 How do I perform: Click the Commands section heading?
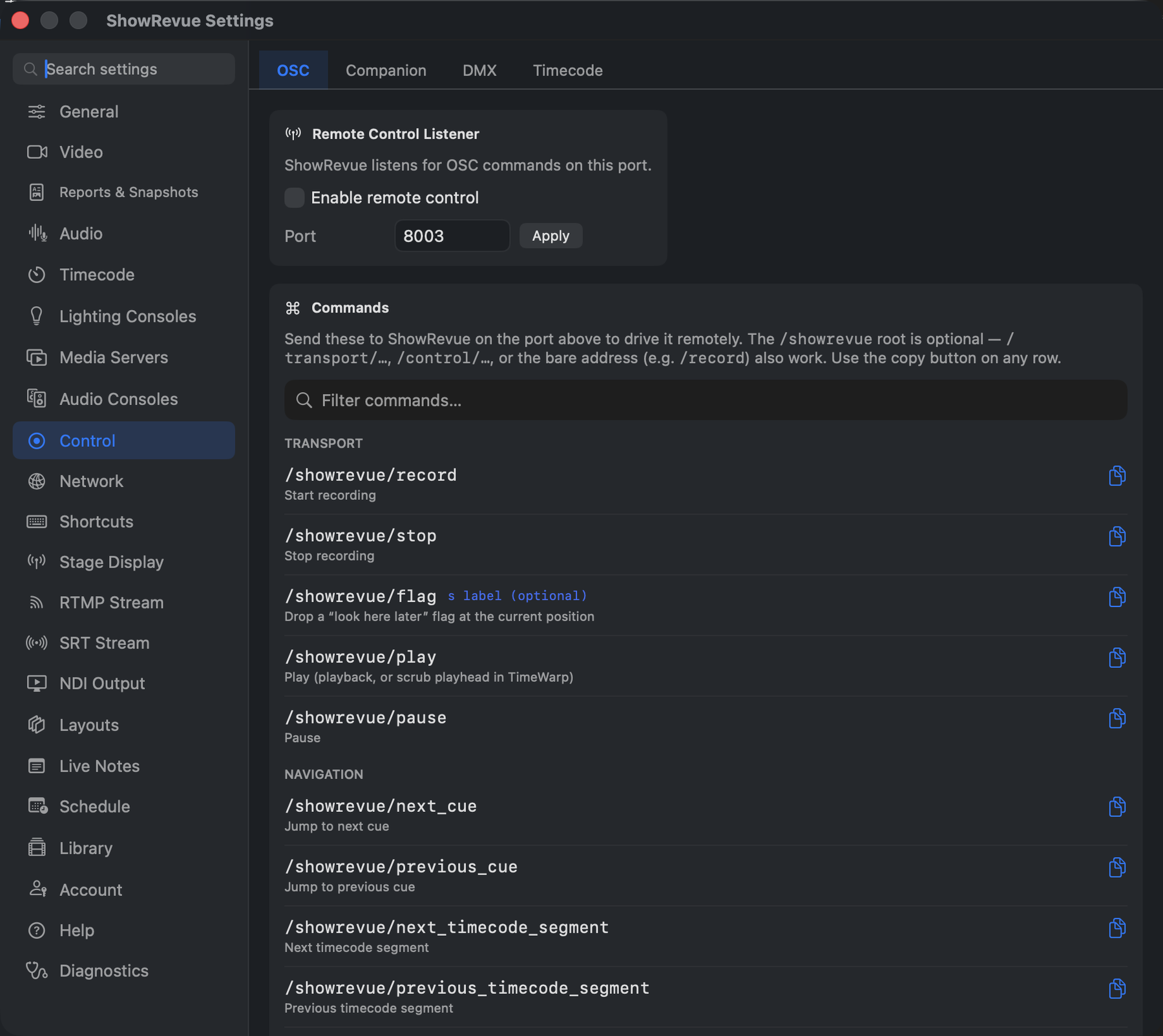click(350, 307)
